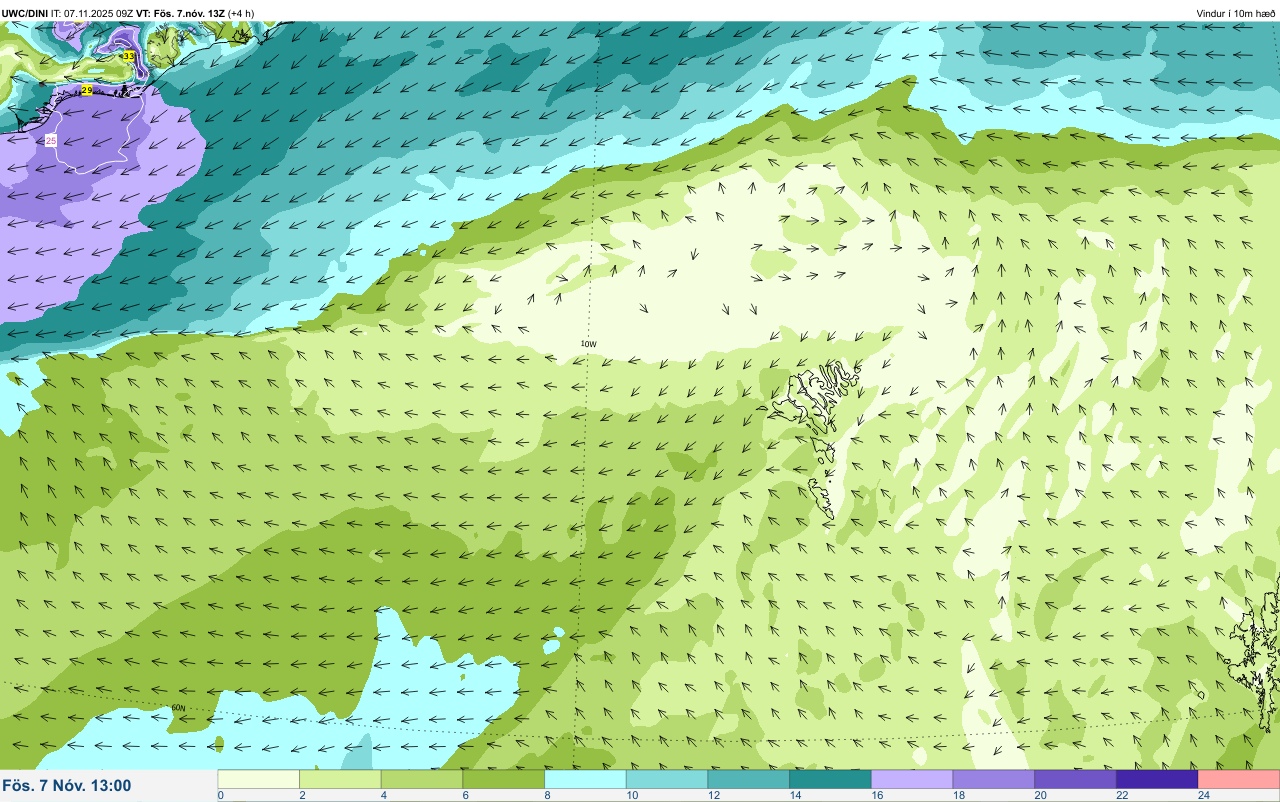Click the deep indigo 22–24 legend swatch

[1157, 779]
